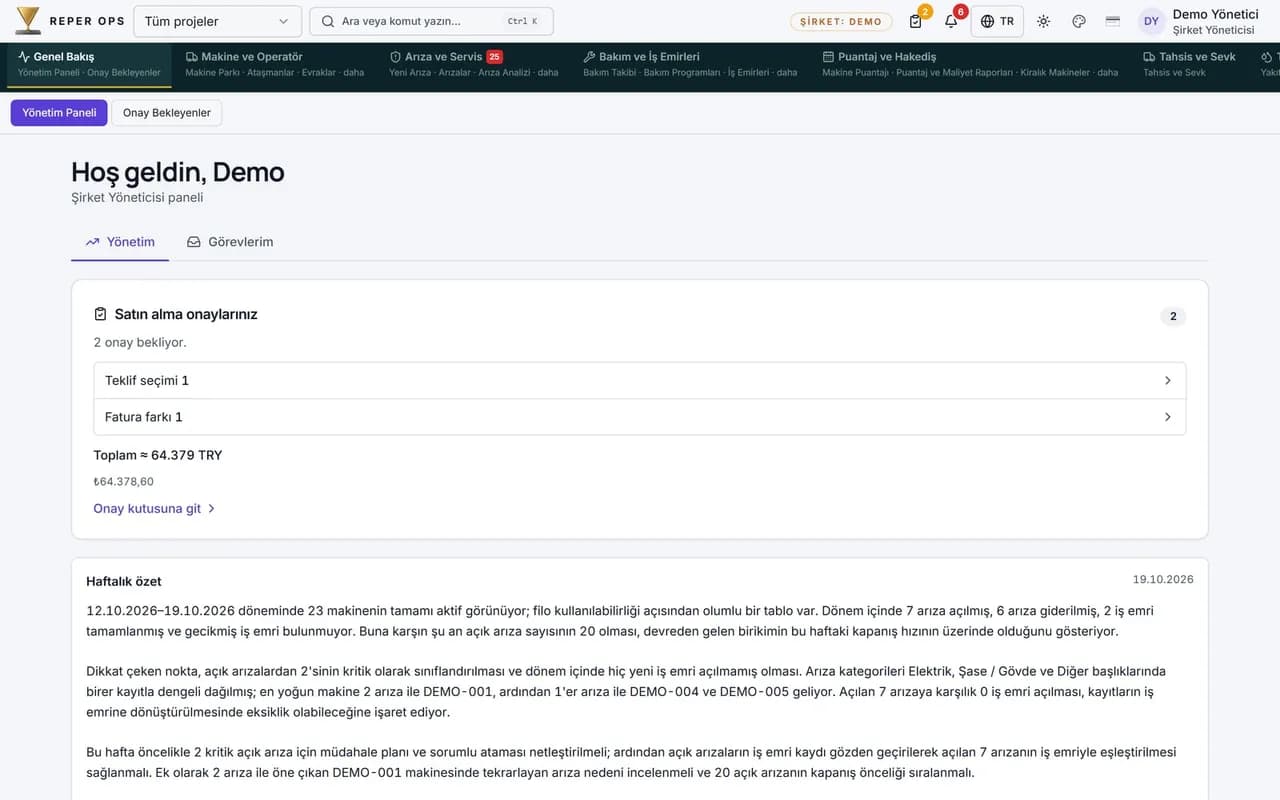Open the Arıza ve Servis navigation menu
Viewport: 1280px width, 800px height.
[x=473, y=64]
